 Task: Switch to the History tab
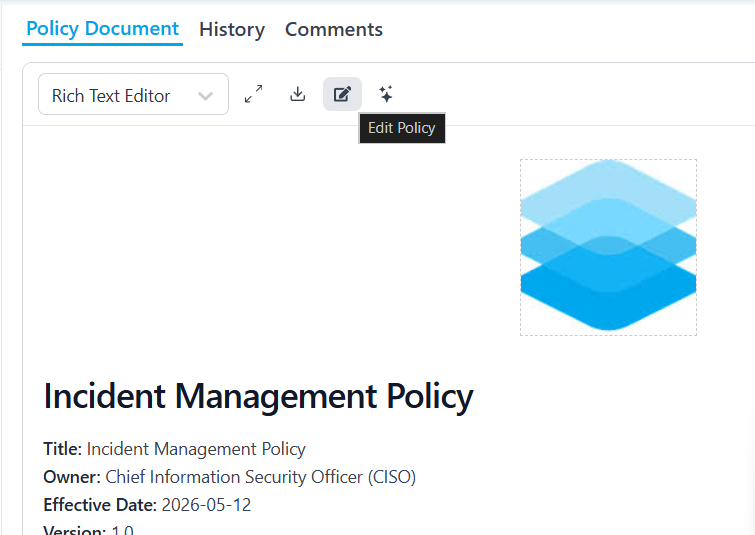coord(232,29)
